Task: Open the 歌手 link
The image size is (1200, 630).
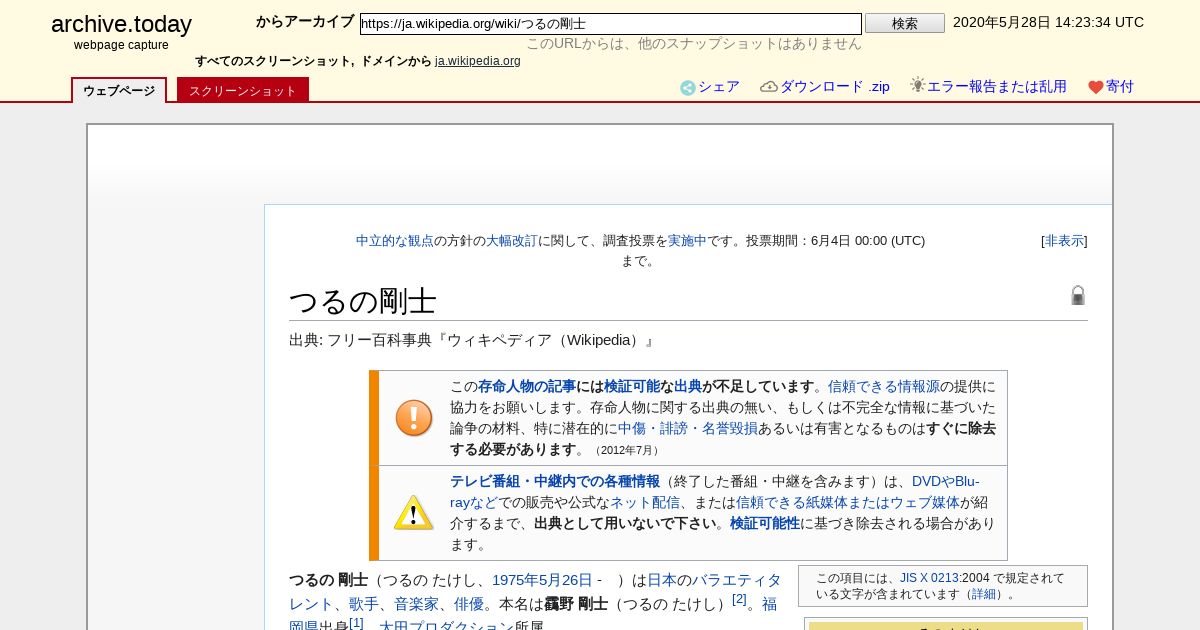Action: [364, 604]
